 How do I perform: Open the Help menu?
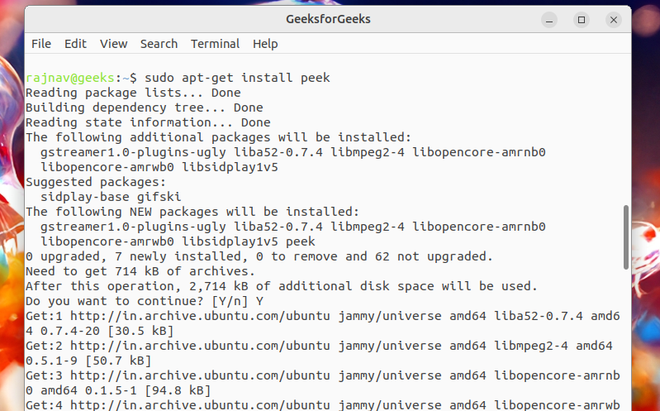pos(265,44)
